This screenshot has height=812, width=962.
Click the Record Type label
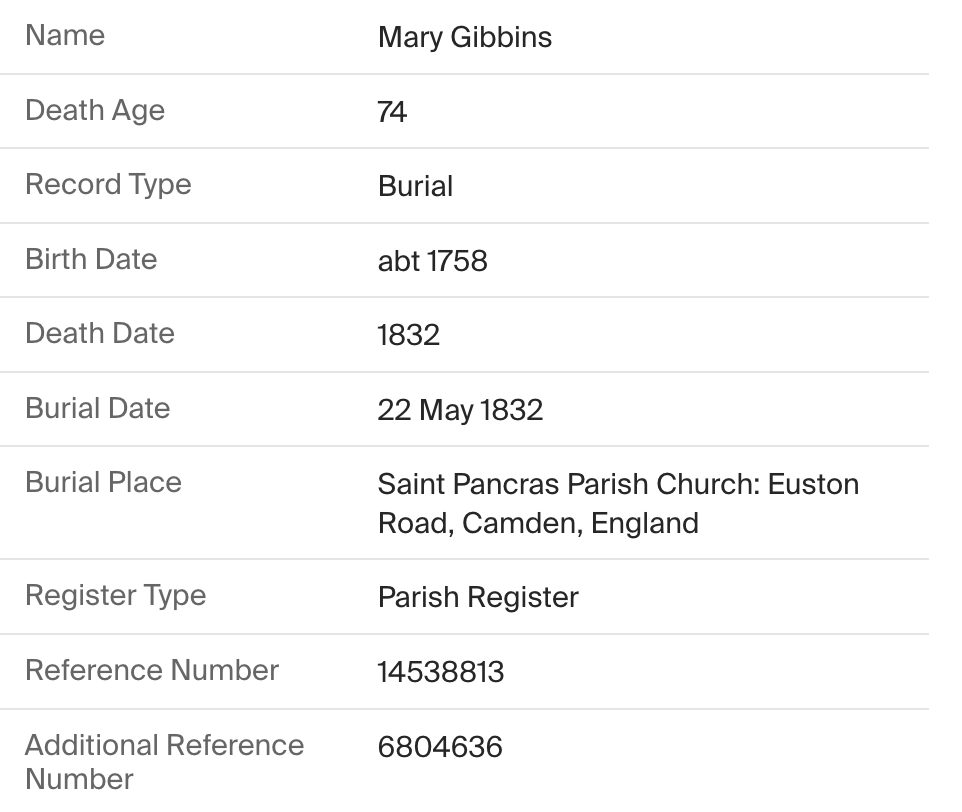click(x=109, y=185)
